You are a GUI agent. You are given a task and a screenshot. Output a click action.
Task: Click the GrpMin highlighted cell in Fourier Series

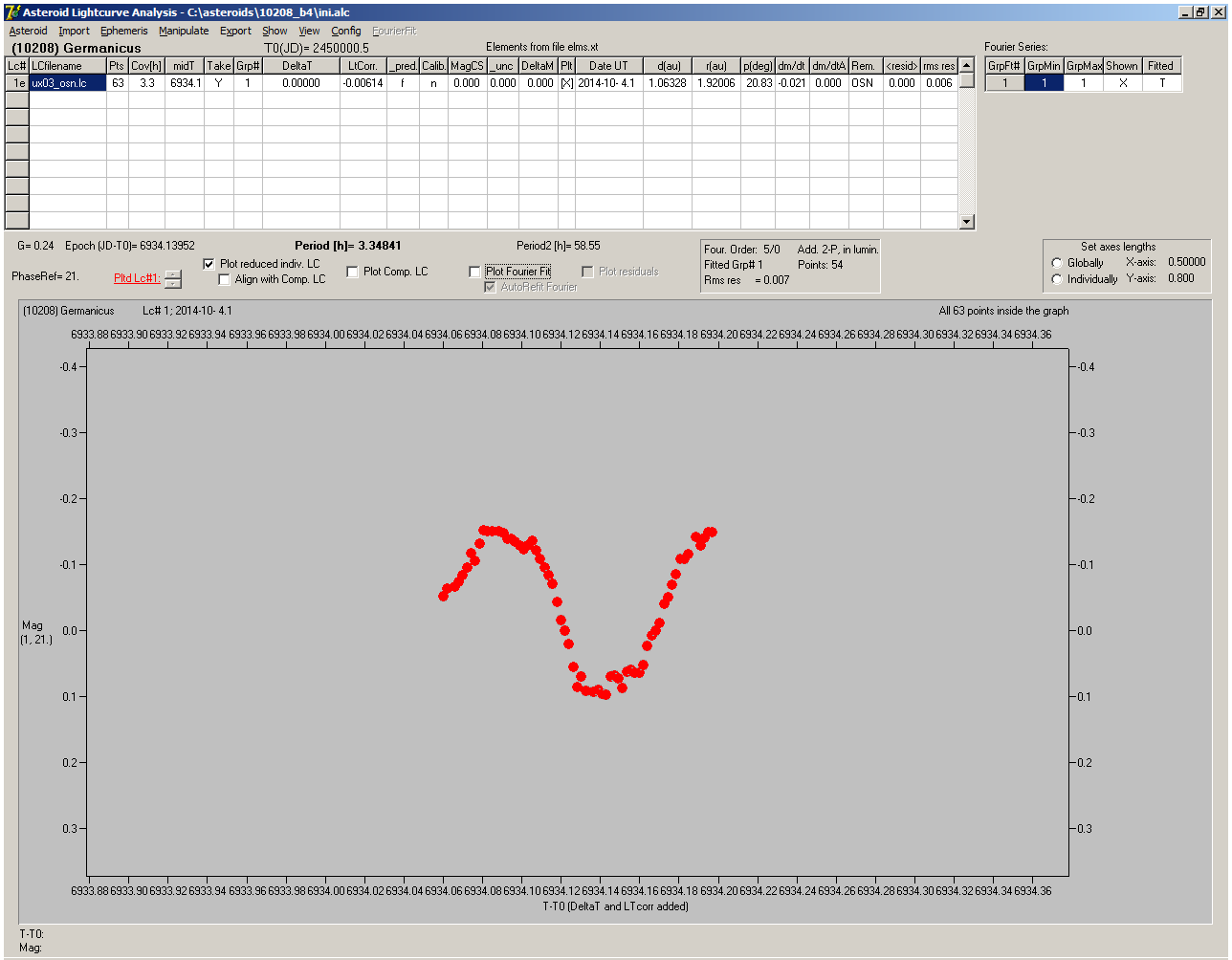coord(1045,83)
